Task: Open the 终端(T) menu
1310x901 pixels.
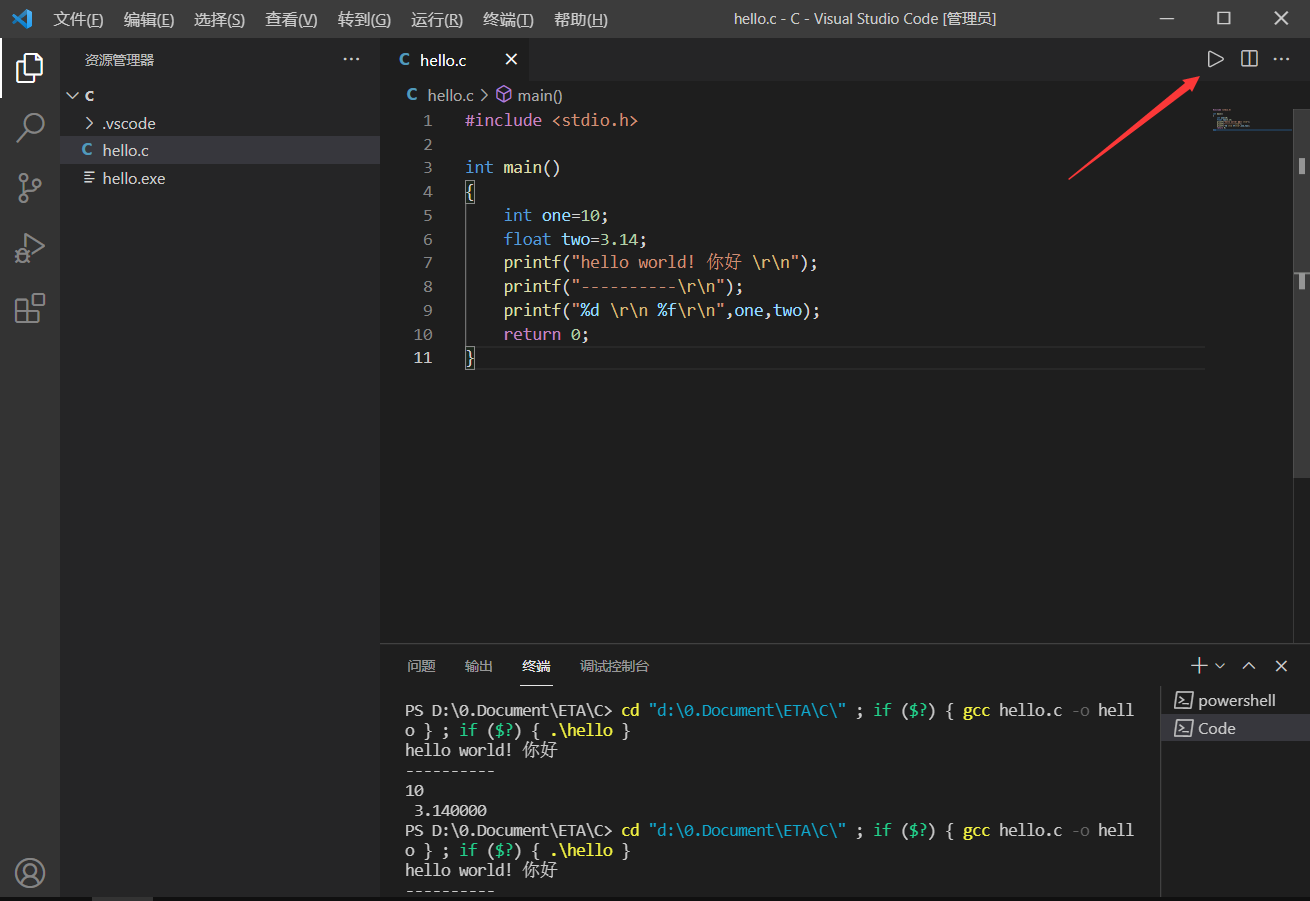Action: point(508,20)
